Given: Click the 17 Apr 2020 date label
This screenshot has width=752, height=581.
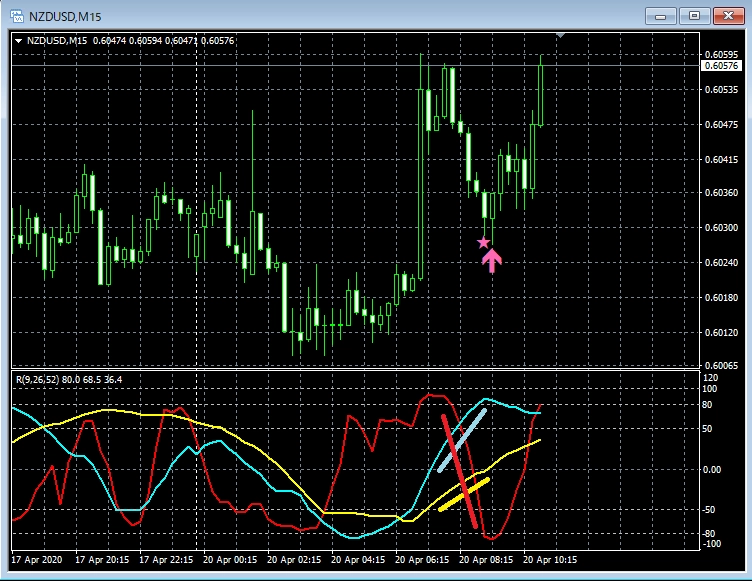Looking at the screenshot, I should [39, 560].
